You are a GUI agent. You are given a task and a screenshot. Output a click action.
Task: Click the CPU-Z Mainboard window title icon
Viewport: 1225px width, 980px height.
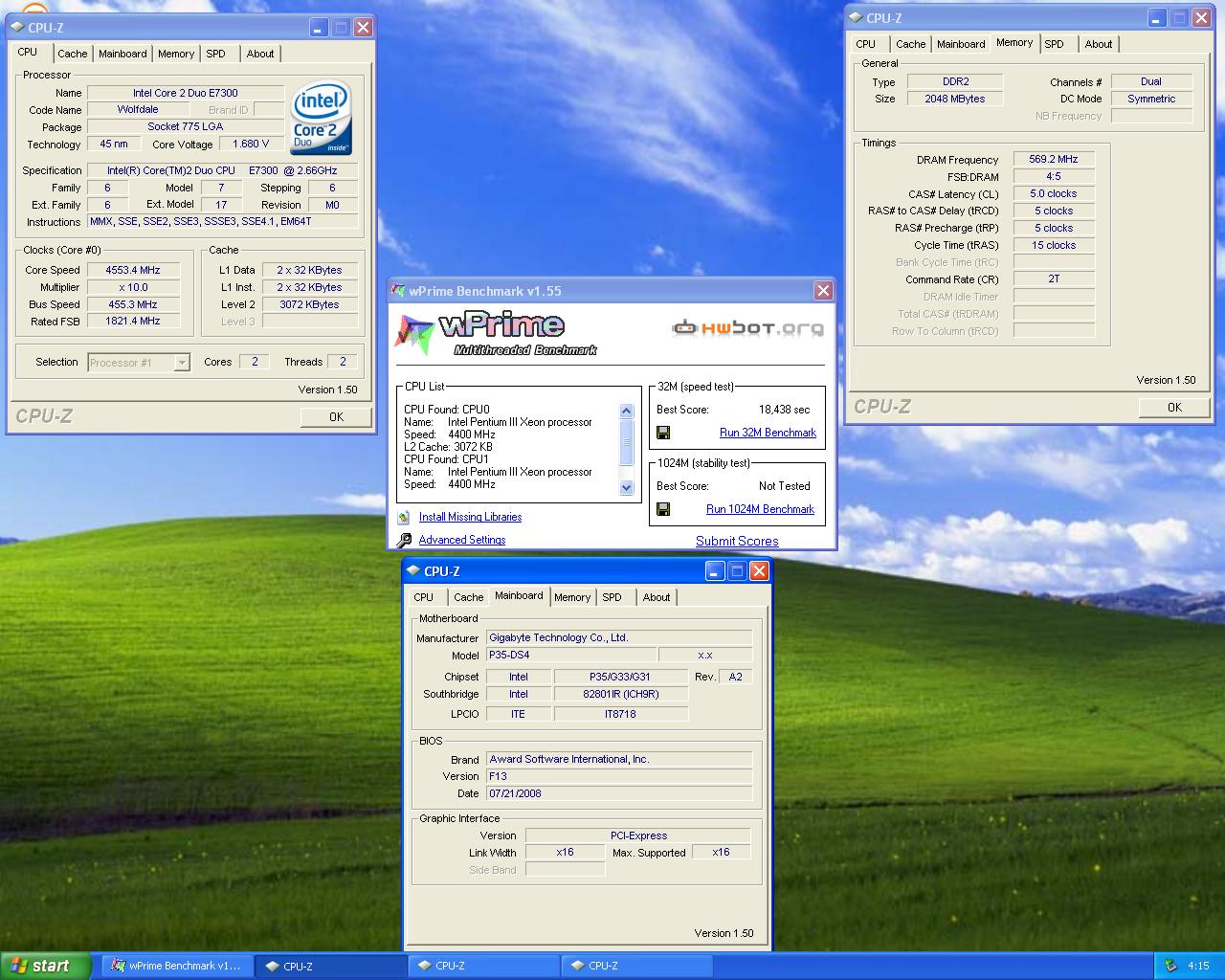coord(414,571)
